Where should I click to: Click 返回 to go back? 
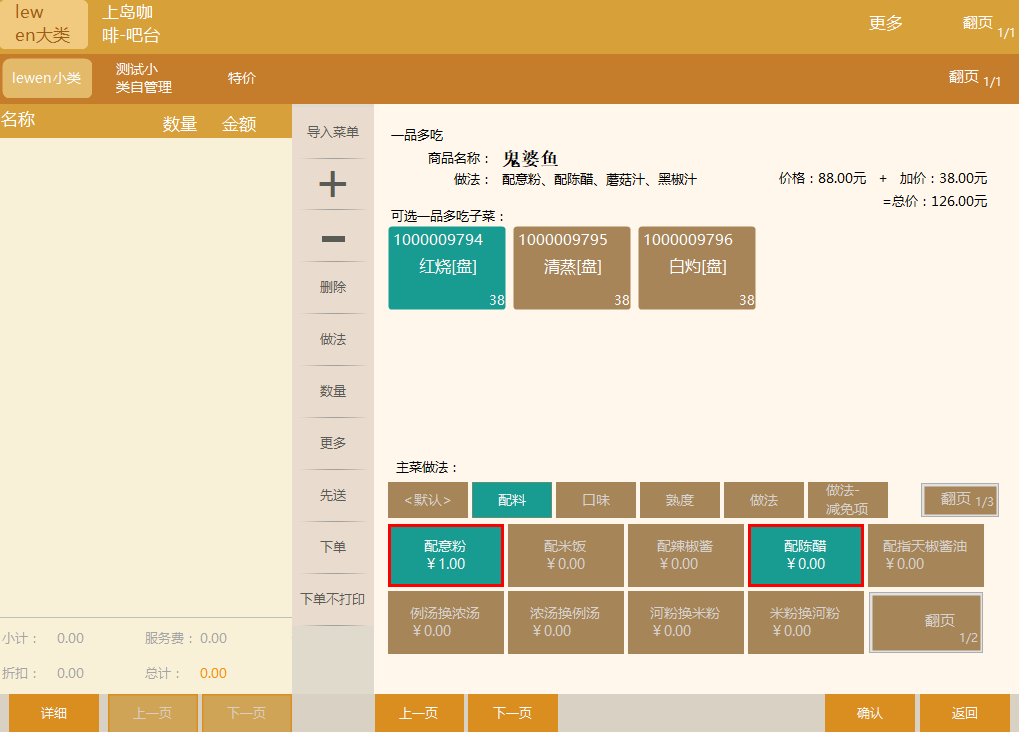point(964,713)
